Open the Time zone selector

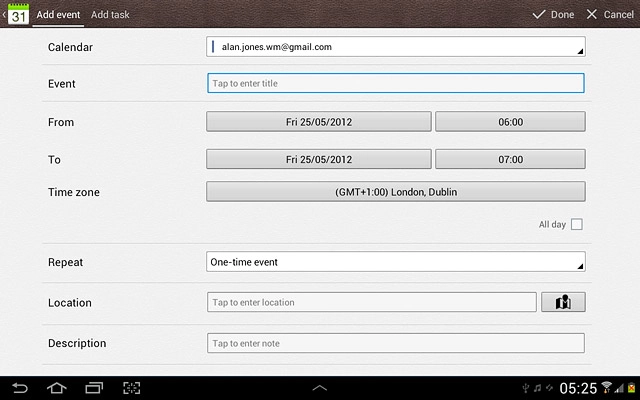(x=395, y=191)
